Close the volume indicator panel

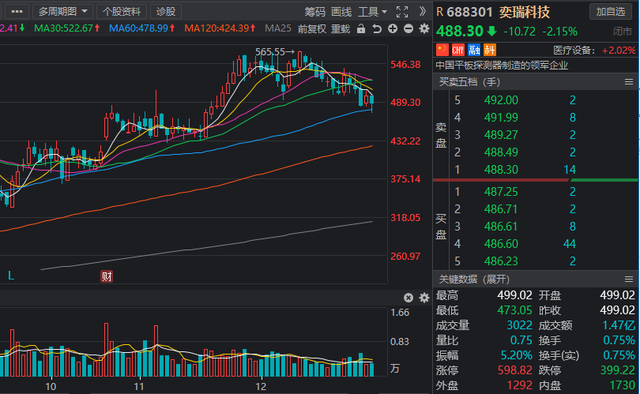(408, 298)
